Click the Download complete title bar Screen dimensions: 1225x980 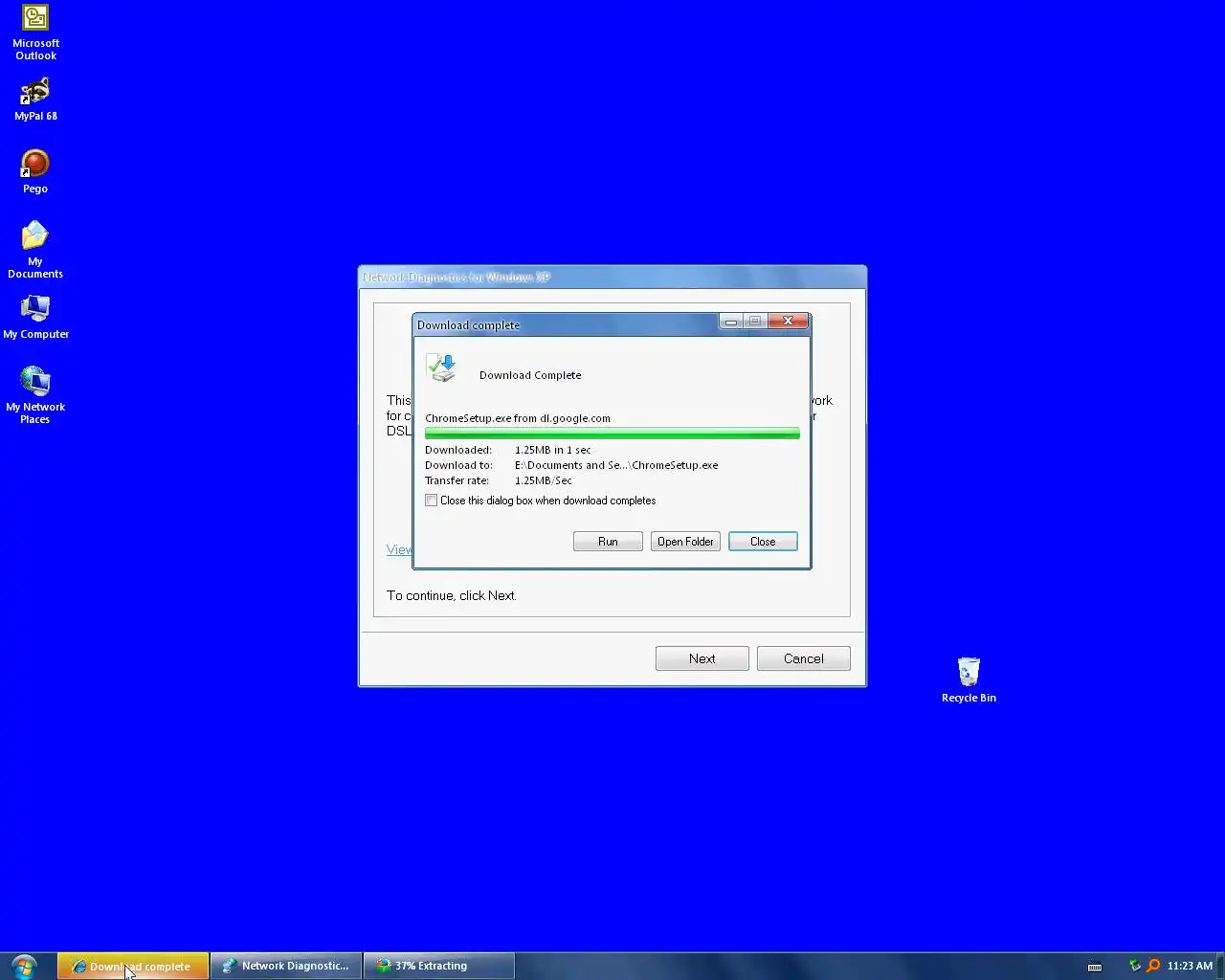pos(567,324)
